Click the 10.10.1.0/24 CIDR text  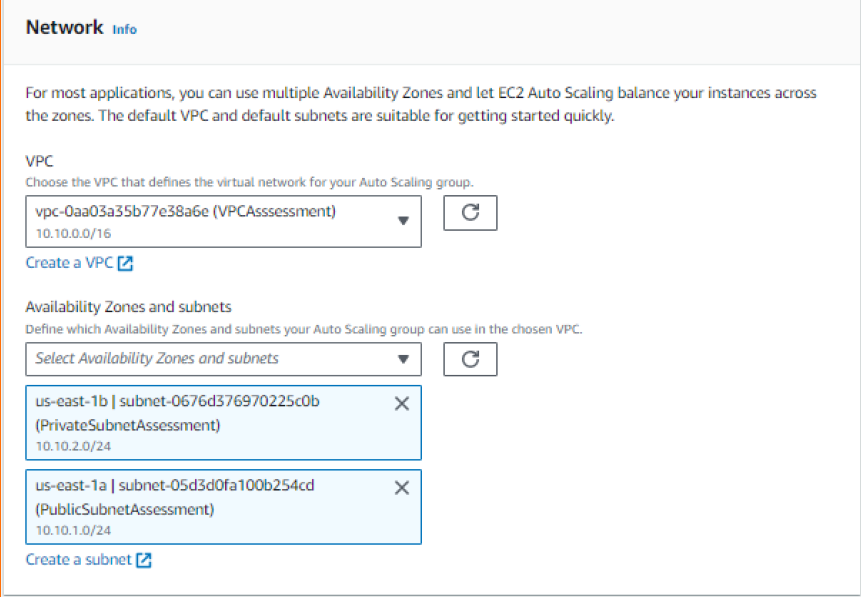(x=72, y=529)
